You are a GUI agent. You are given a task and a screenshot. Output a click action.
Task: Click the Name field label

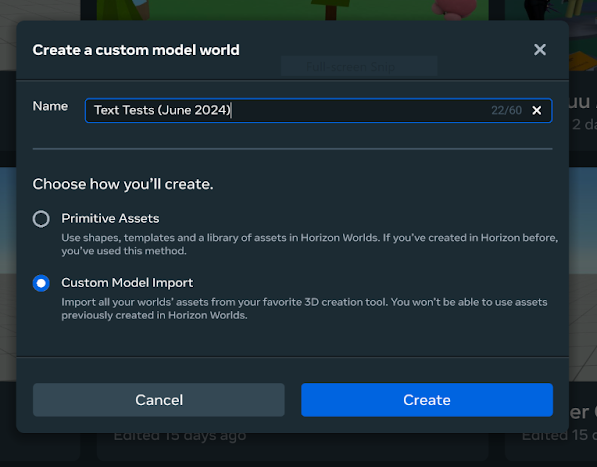[50, 106]
